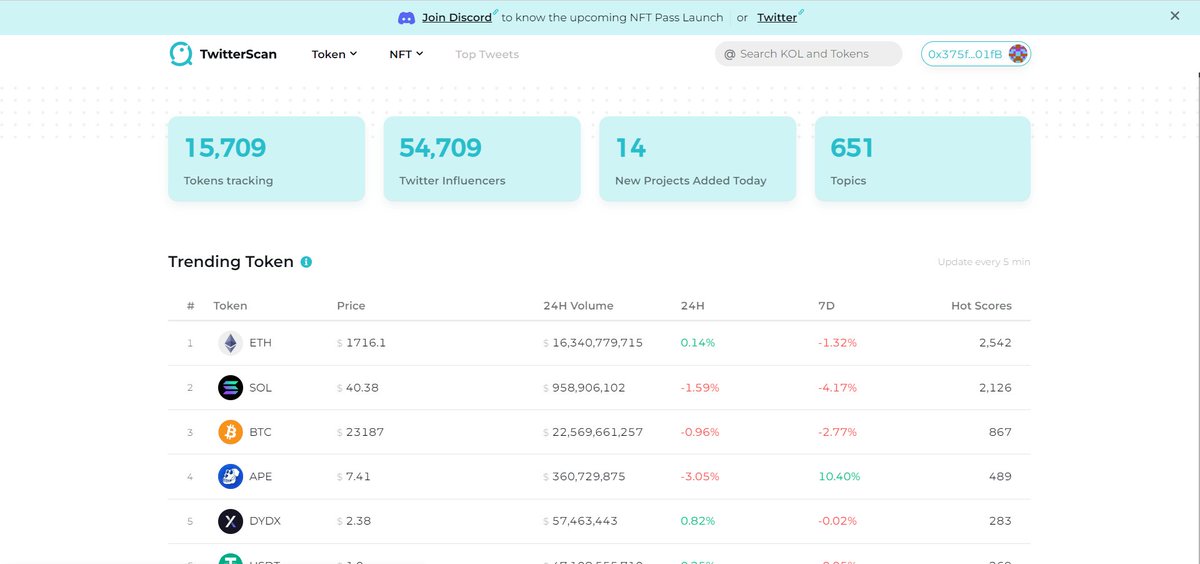Click BTC volume 22,569,661,257
1200x564 pixels.
593,433
